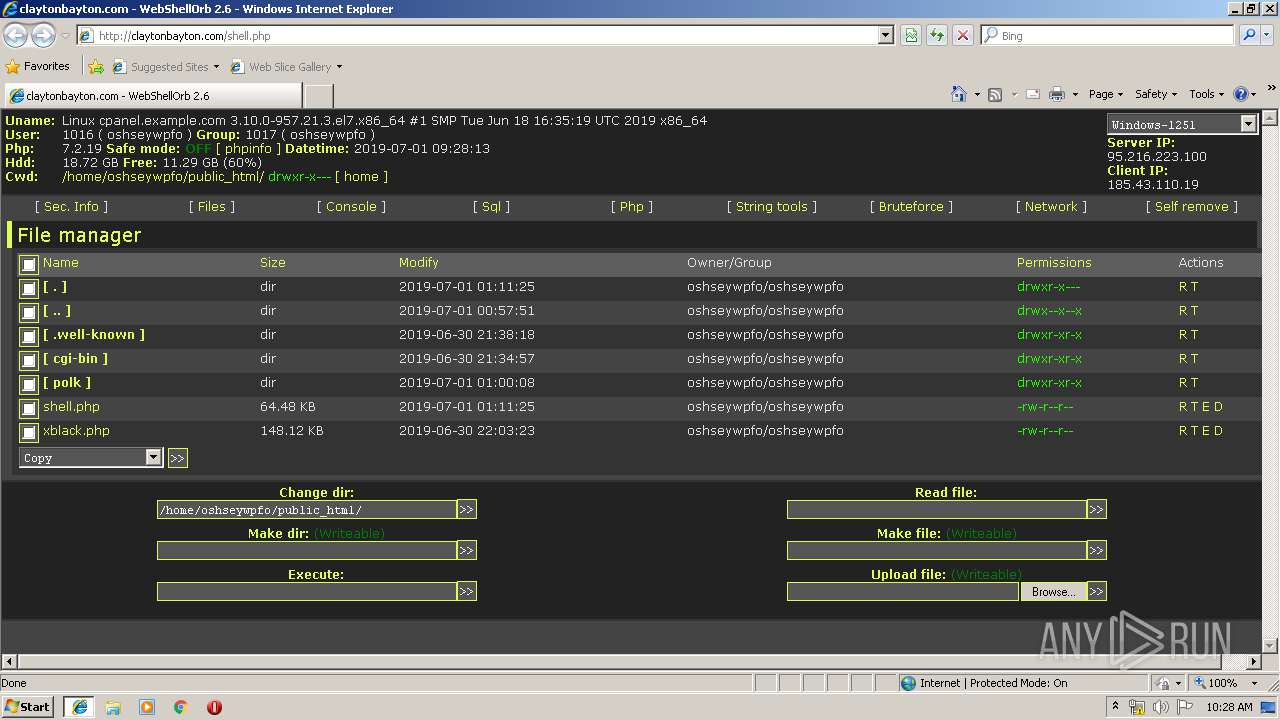The image size is (1280, 720).
Task: Click the Read Mail icon
Action: 1032,94
